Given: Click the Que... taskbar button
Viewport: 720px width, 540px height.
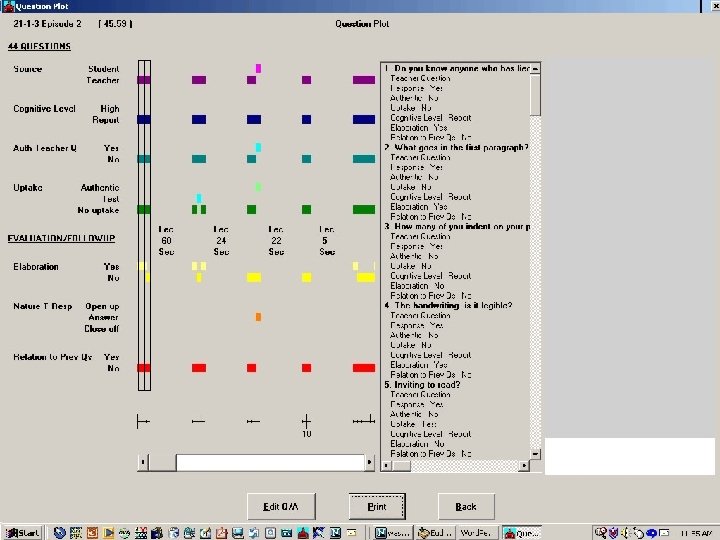Looking at the screenshot, I should coord(521,533).
